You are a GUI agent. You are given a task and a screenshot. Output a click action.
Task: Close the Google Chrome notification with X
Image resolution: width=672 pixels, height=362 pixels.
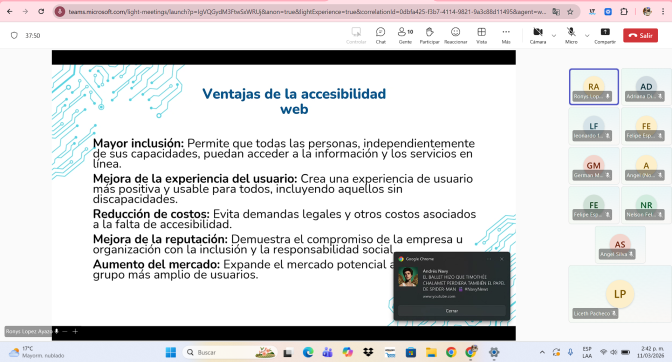click(x=502, y=259)
